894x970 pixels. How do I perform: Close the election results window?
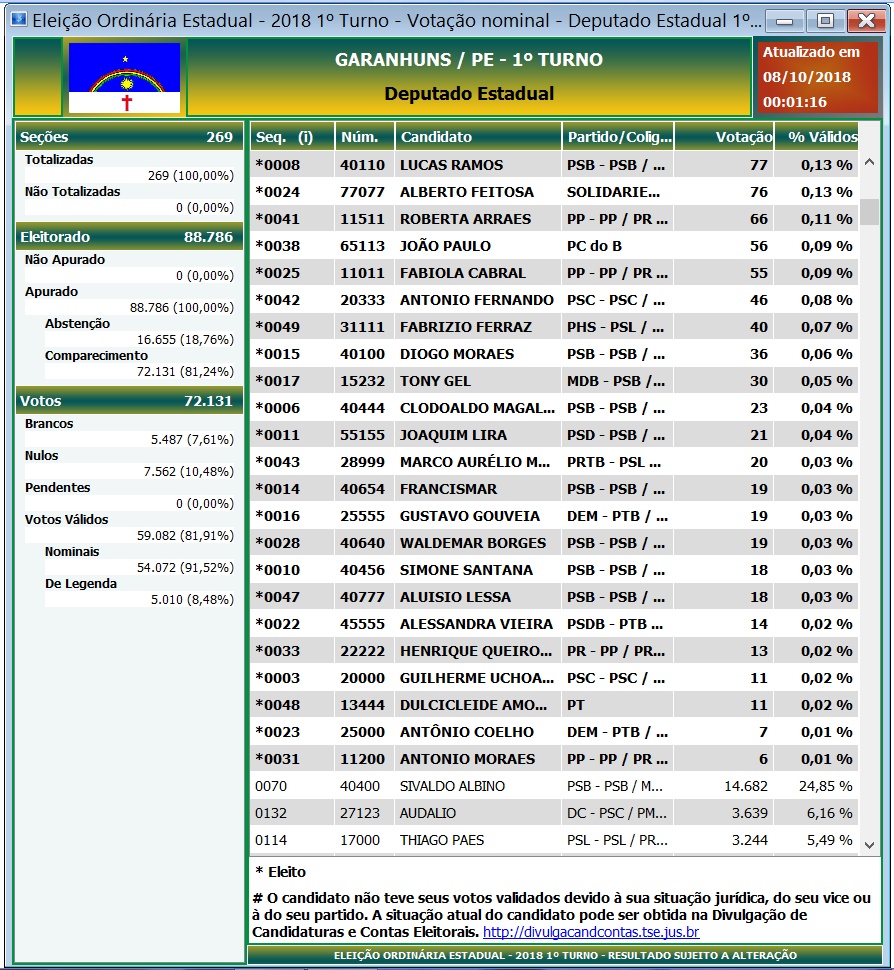pyautogui.click(x=866, y=21)
